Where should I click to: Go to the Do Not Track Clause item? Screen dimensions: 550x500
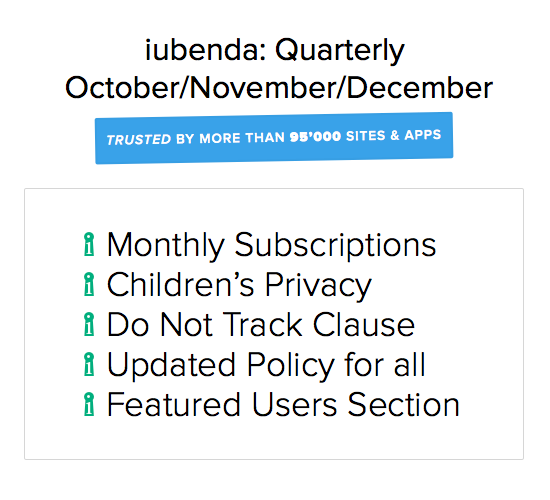click(261, 325)
